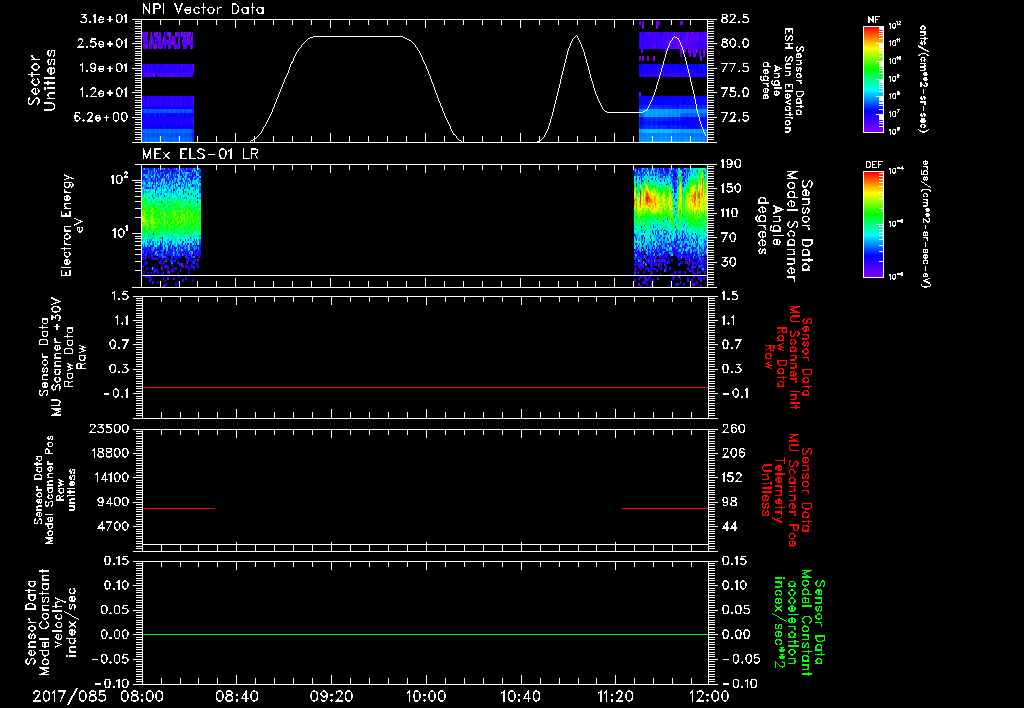This screenshot has width=1024, height=708.
Task: Click the "23500" tick label
Action: click(108, 428)
